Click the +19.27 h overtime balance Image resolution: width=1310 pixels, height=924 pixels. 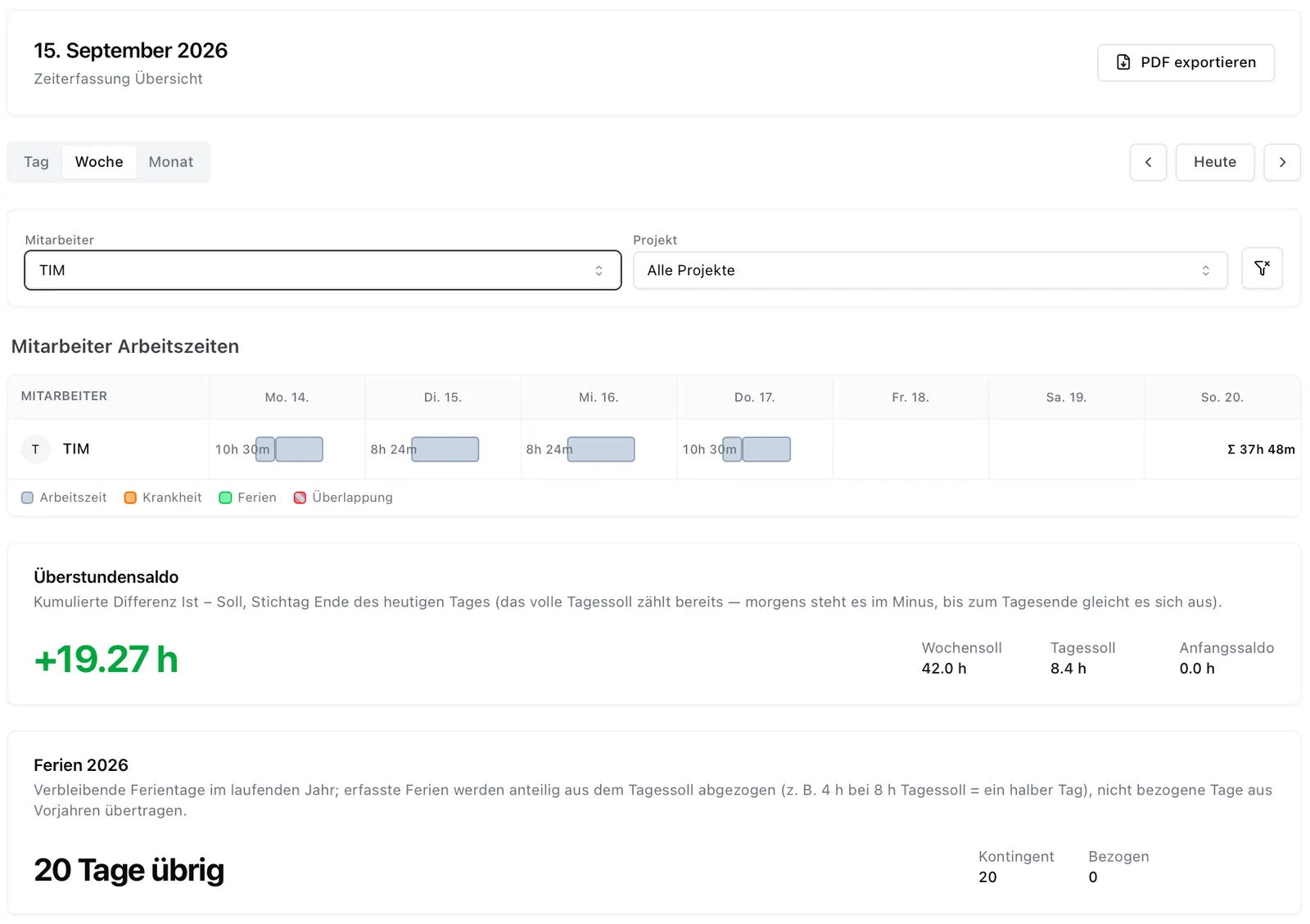point(106,660)
